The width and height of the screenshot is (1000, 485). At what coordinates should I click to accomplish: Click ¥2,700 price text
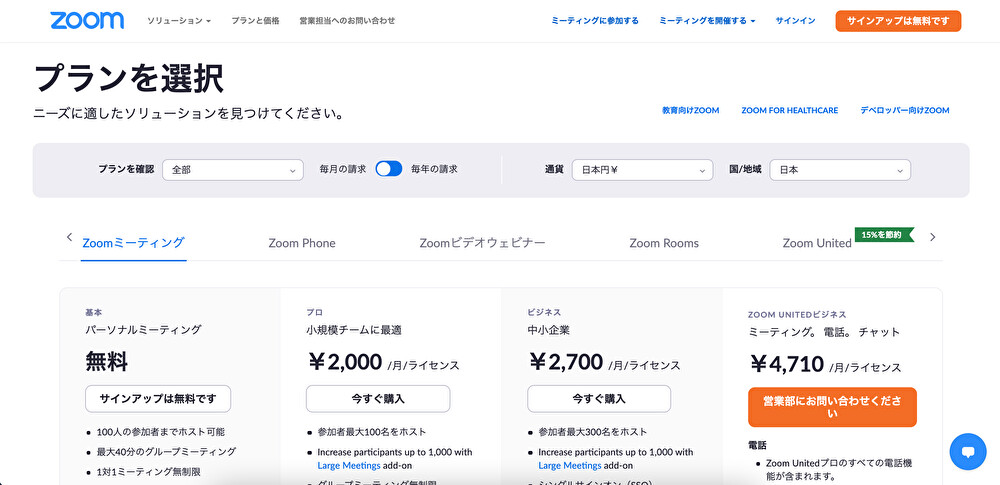[x=566, y=362]
